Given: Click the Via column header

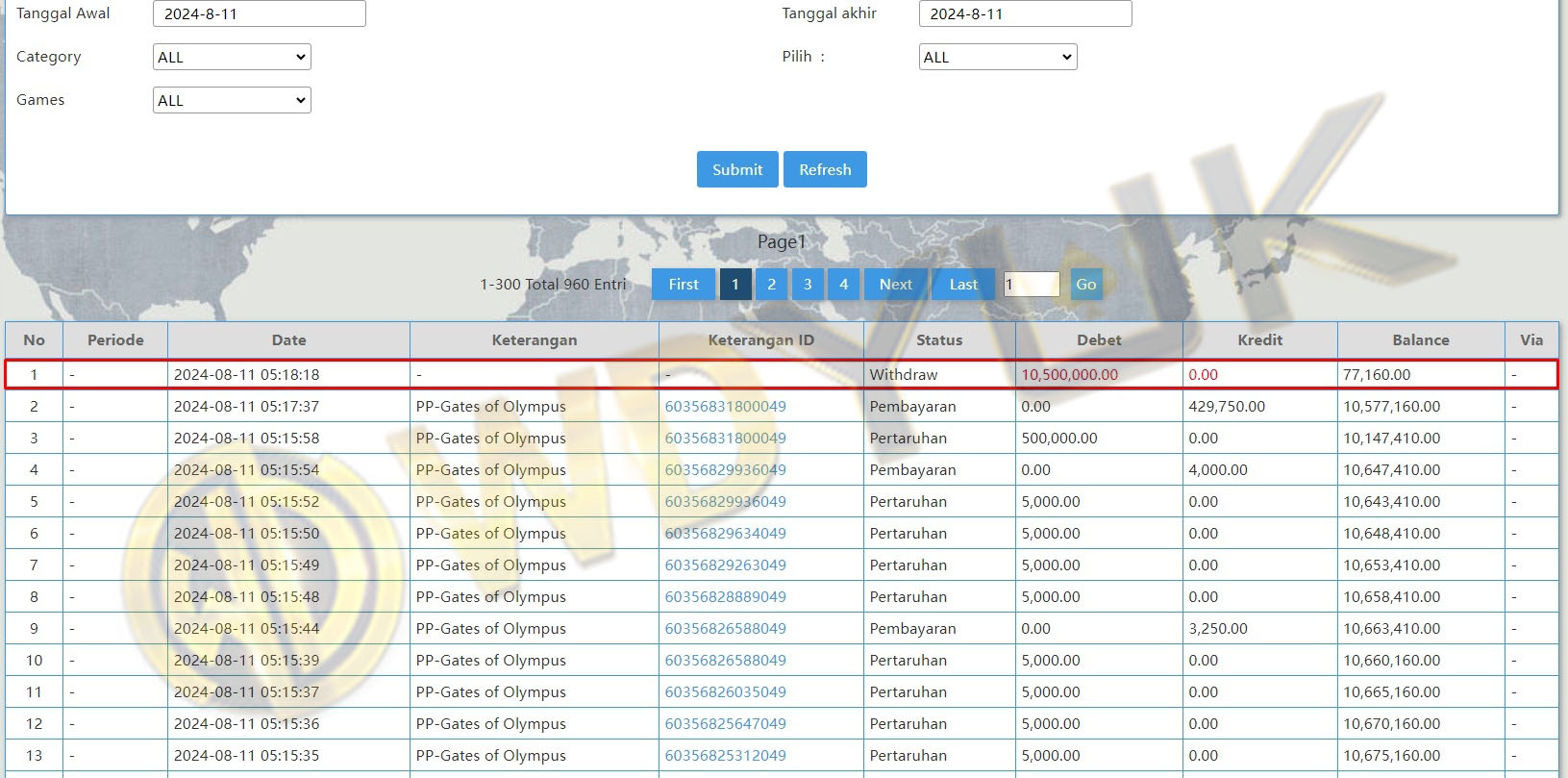Looking at the screenshot, I should click(1531, 339).
